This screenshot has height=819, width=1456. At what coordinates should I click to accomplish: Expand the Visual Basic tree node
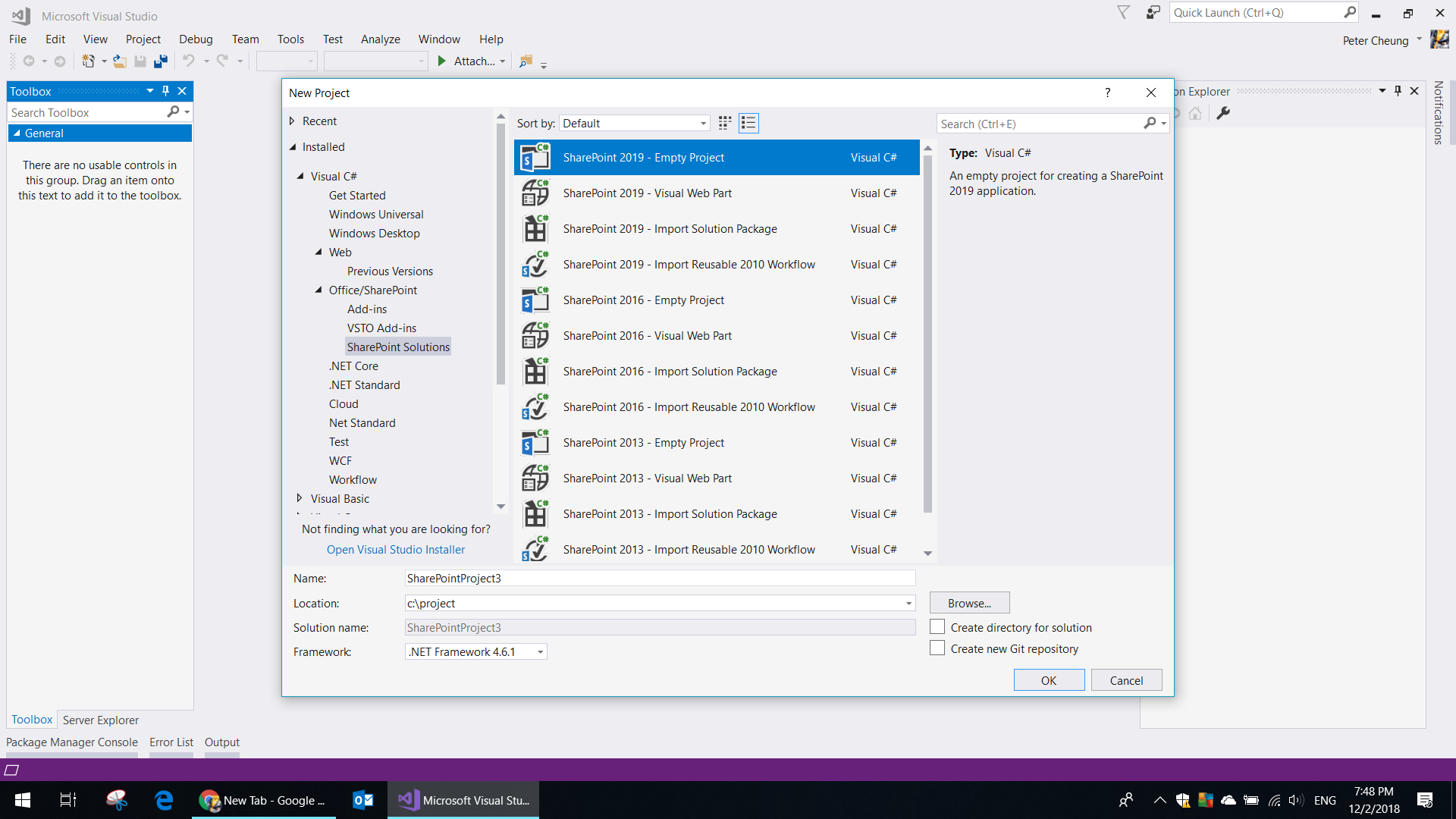click(x=300, y=498)
